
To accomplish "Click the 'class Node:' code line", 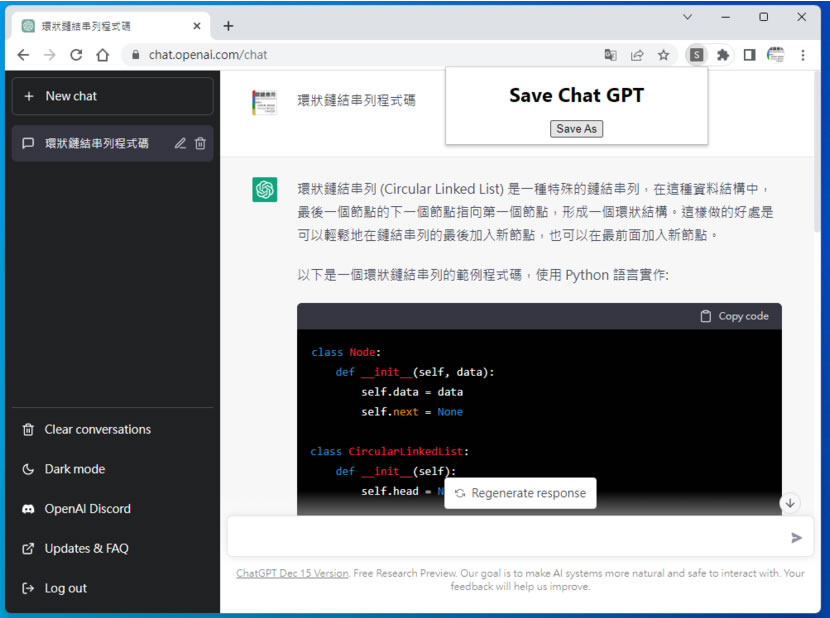I will 346,352.
